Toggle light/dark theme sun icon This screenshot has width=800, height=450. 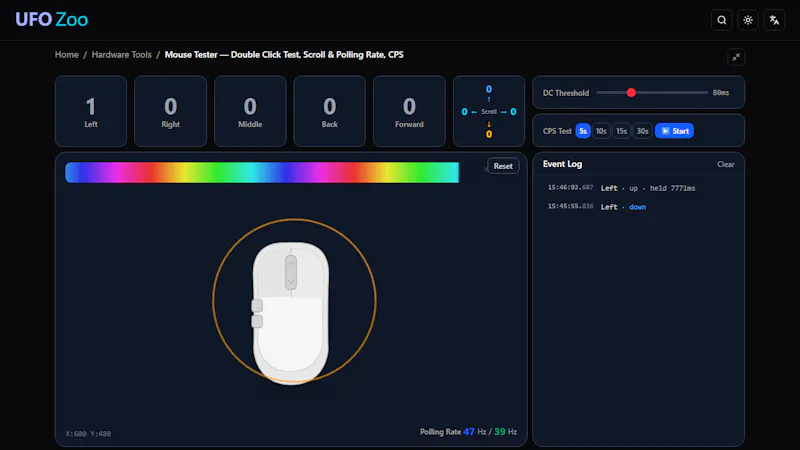click(x=748, y=20)
